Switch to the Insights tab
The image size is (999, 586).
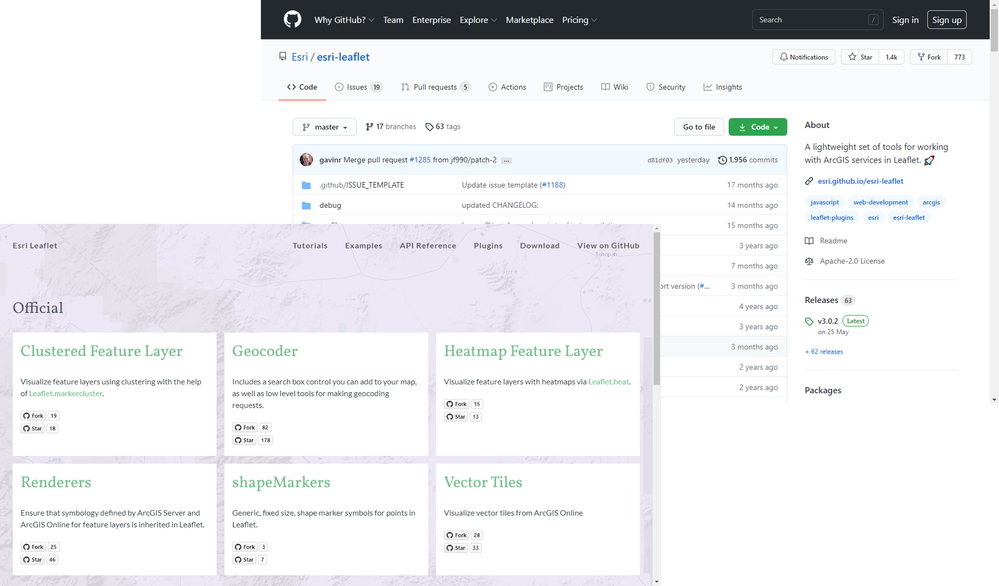point(722,87)
